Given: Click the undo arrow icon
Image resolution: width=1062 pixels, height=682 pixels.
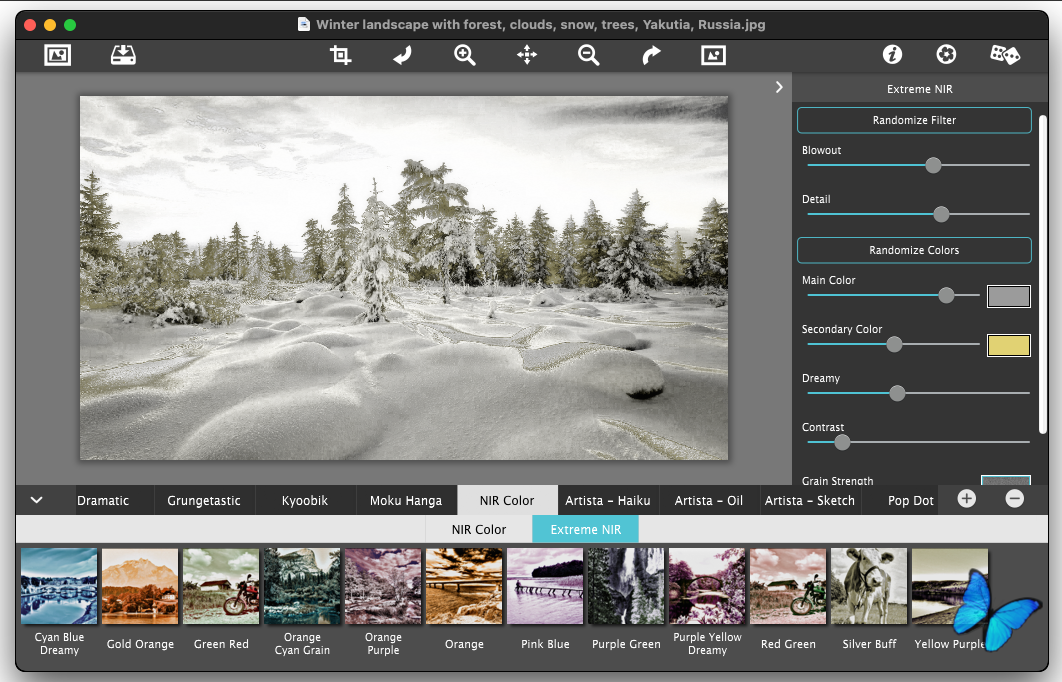Looking at the screenshot, I should tap(402, 56).
